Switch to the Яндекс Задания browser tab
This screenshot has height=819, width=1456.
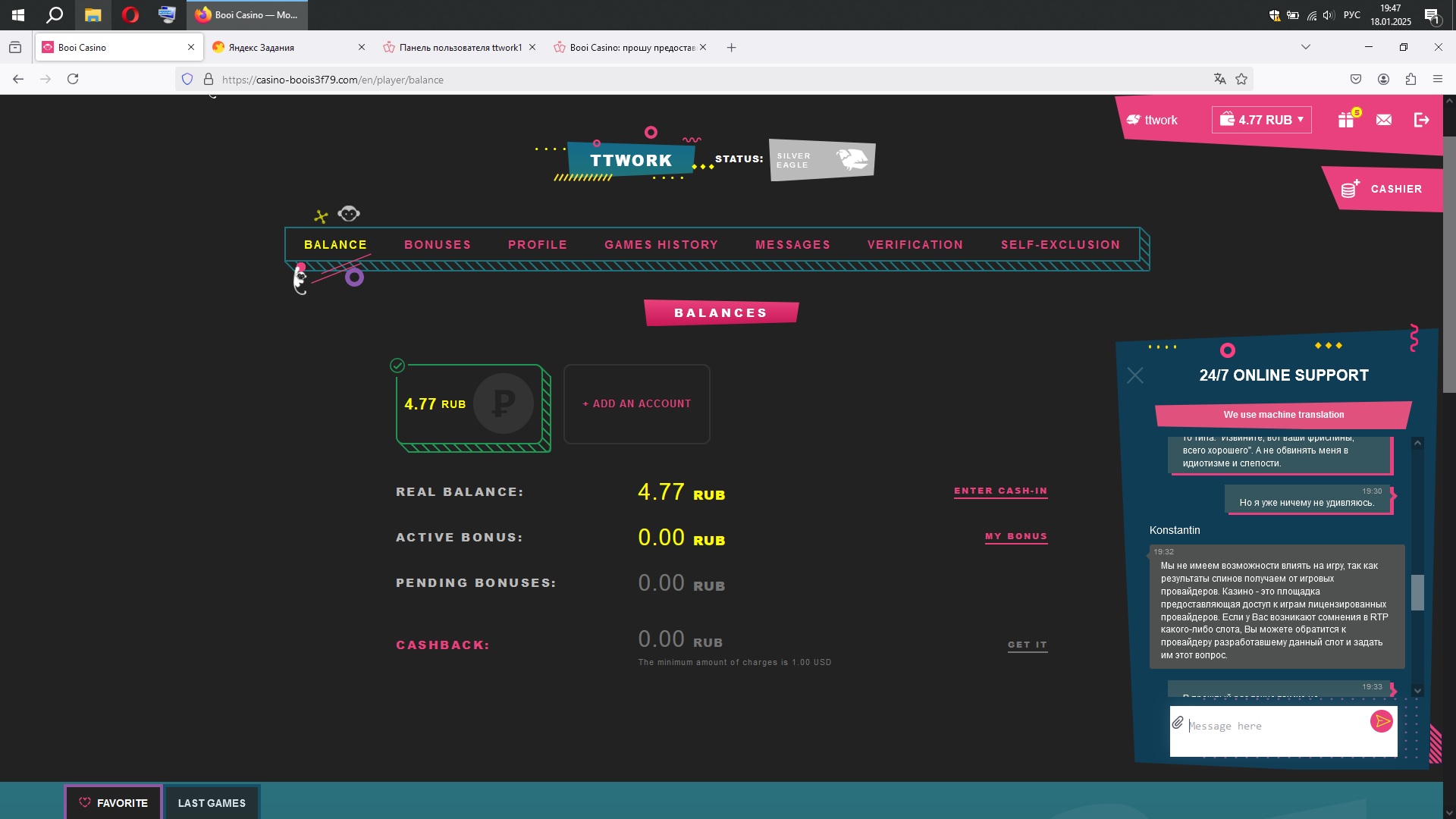288,47
